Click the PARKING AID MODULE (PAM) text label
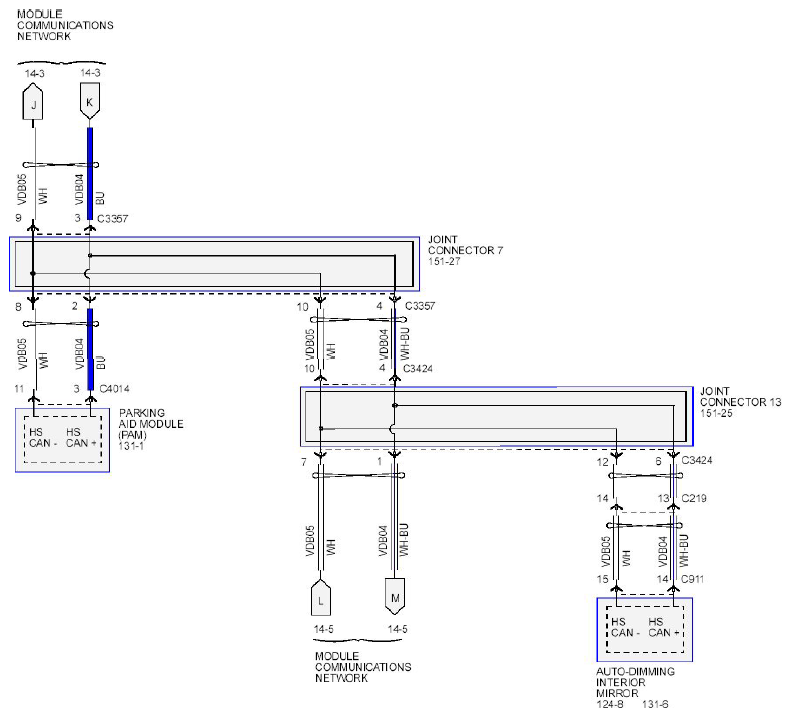Image resolution: width=791 pixels, height=717 pixels. point(152,424)
